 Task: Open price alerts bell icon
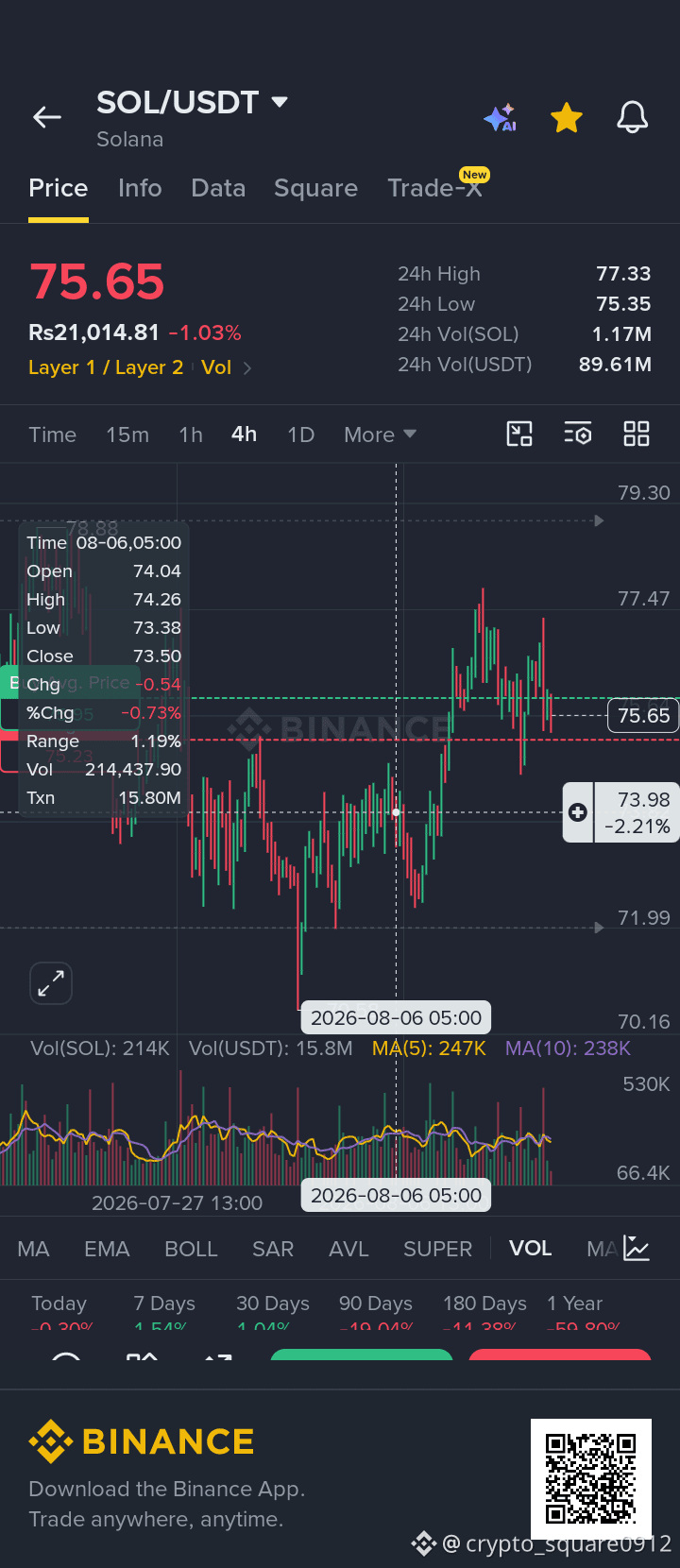pyautogui.click(x=633, y=117)
